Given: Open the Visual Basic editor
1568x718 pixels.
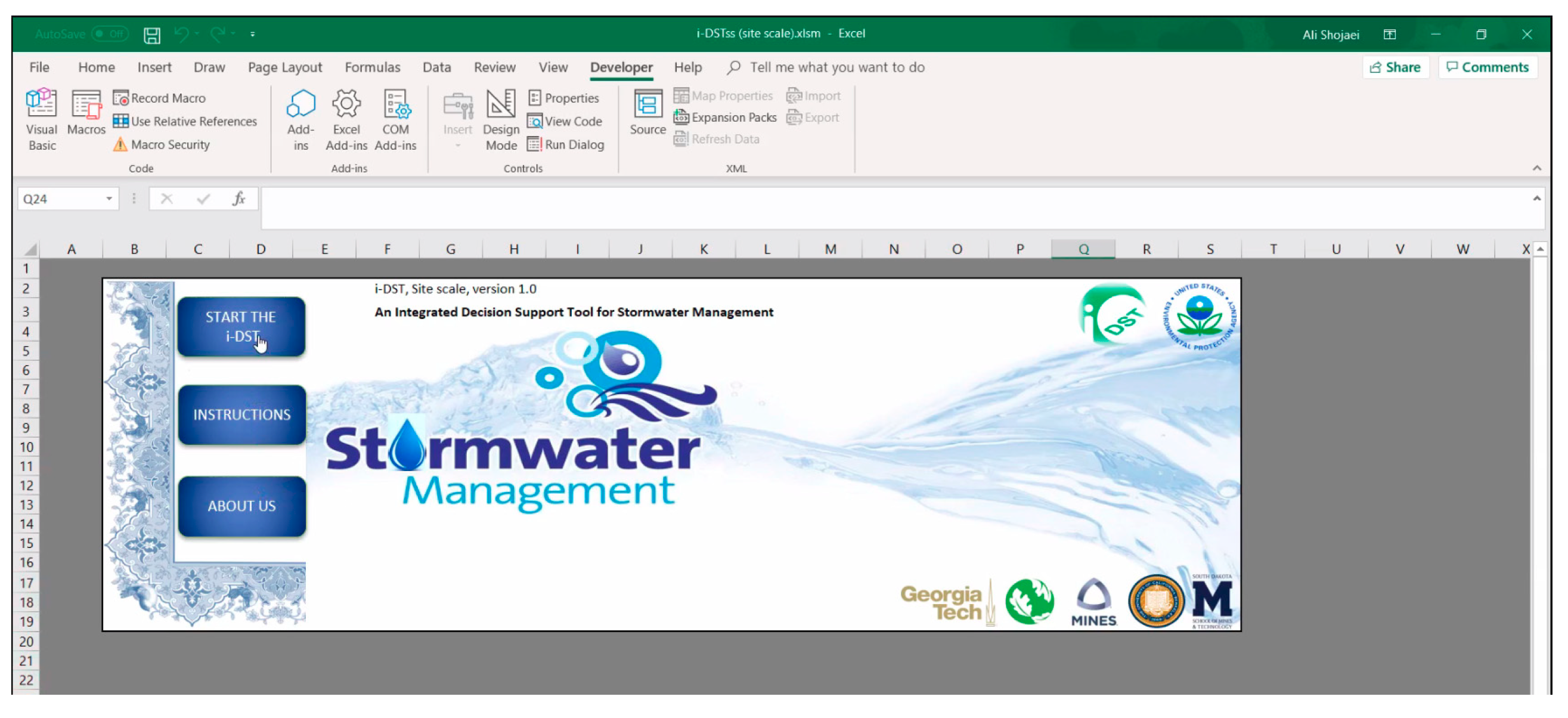Looking at the screenshot, I should click(41, 119).
